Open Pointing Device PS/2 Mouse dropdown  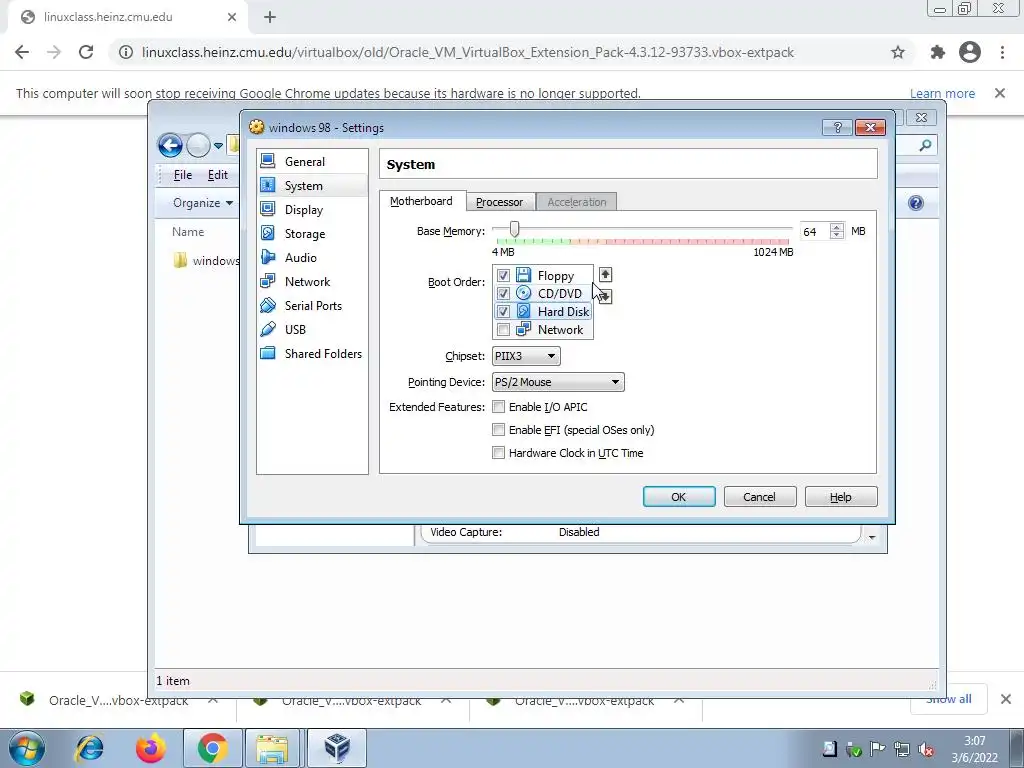click(x=558, y=382)
